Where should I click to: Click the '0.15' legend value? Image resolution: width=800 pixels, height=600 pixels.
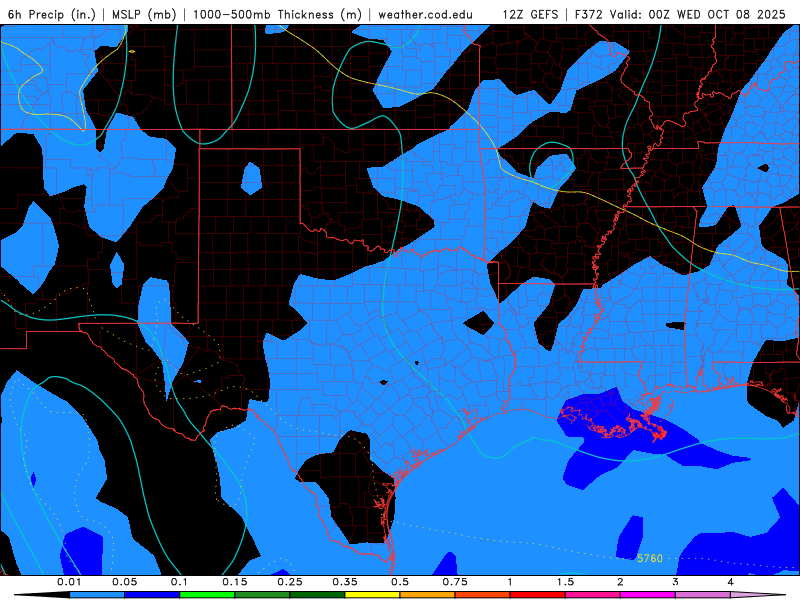click(x=235, y=582)
